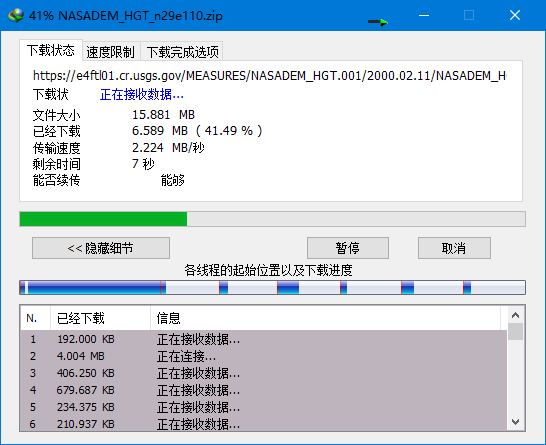Click the transfer speed 2.224 MB/秒
The width and height of the screenshot is (546, 445).
pyautogui.click(x=168, y=148)
